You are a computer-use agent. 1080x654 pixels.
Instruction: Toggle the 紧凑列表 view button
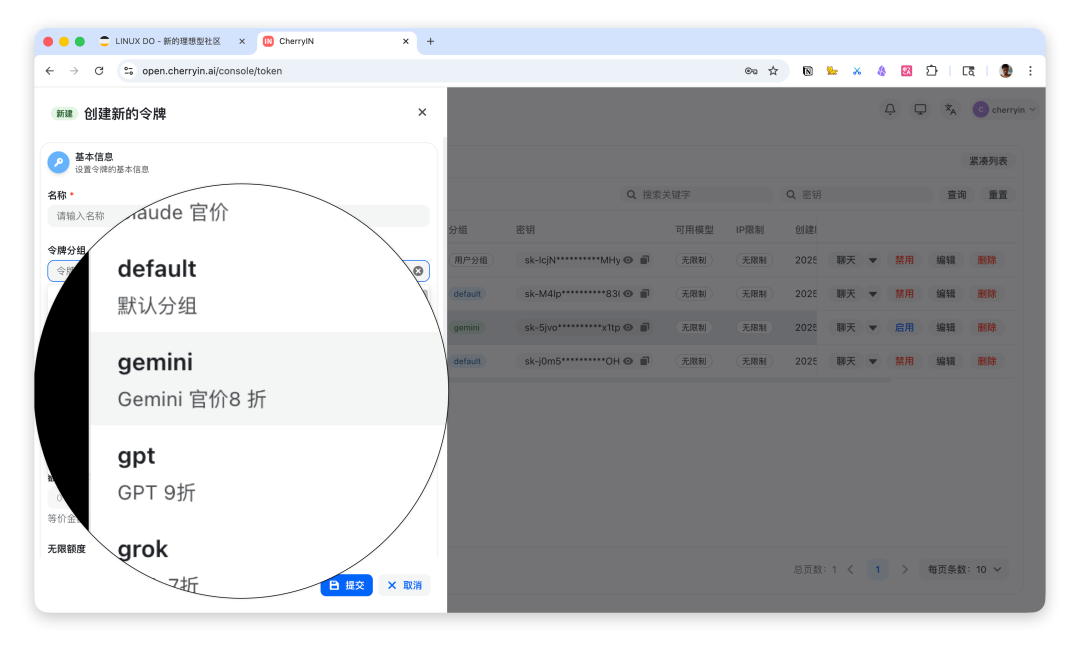[x=988, y=161]
